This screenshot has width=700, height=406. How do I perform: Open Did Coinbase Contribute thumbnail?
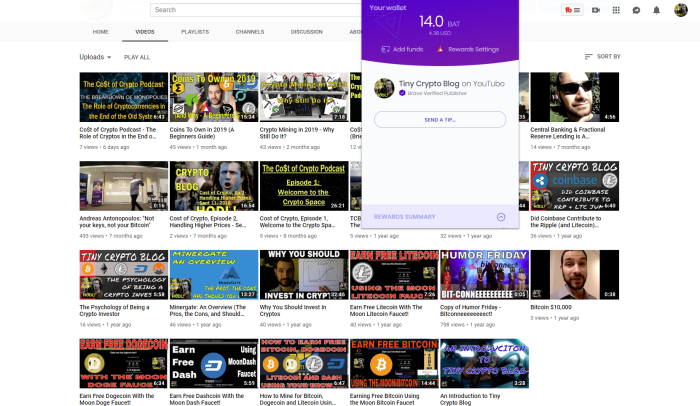click(575, 186)
